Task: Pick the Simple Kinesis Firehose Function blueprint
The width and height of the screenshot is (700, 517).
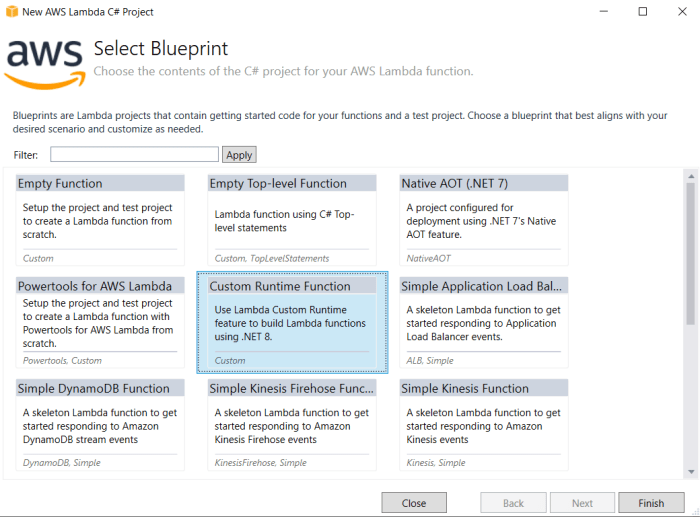Action: pos(292,425)
